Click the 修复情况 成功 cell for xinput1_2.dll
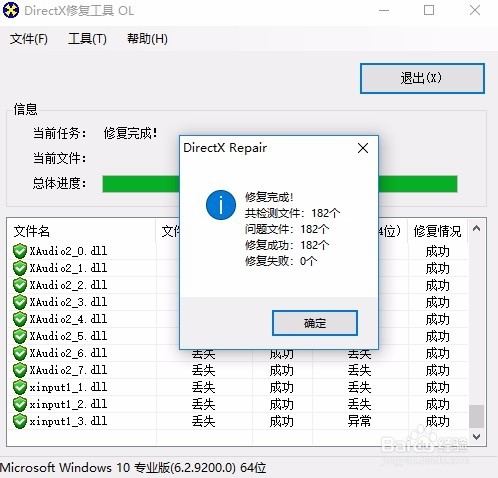 click(x=437, y=404)
